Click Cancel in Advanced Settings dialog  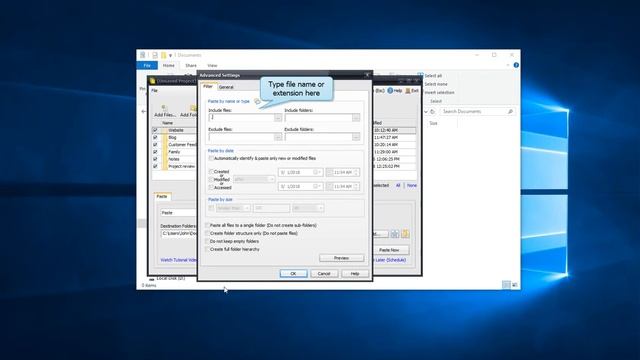pyautogui.click(x=324, y=273)
